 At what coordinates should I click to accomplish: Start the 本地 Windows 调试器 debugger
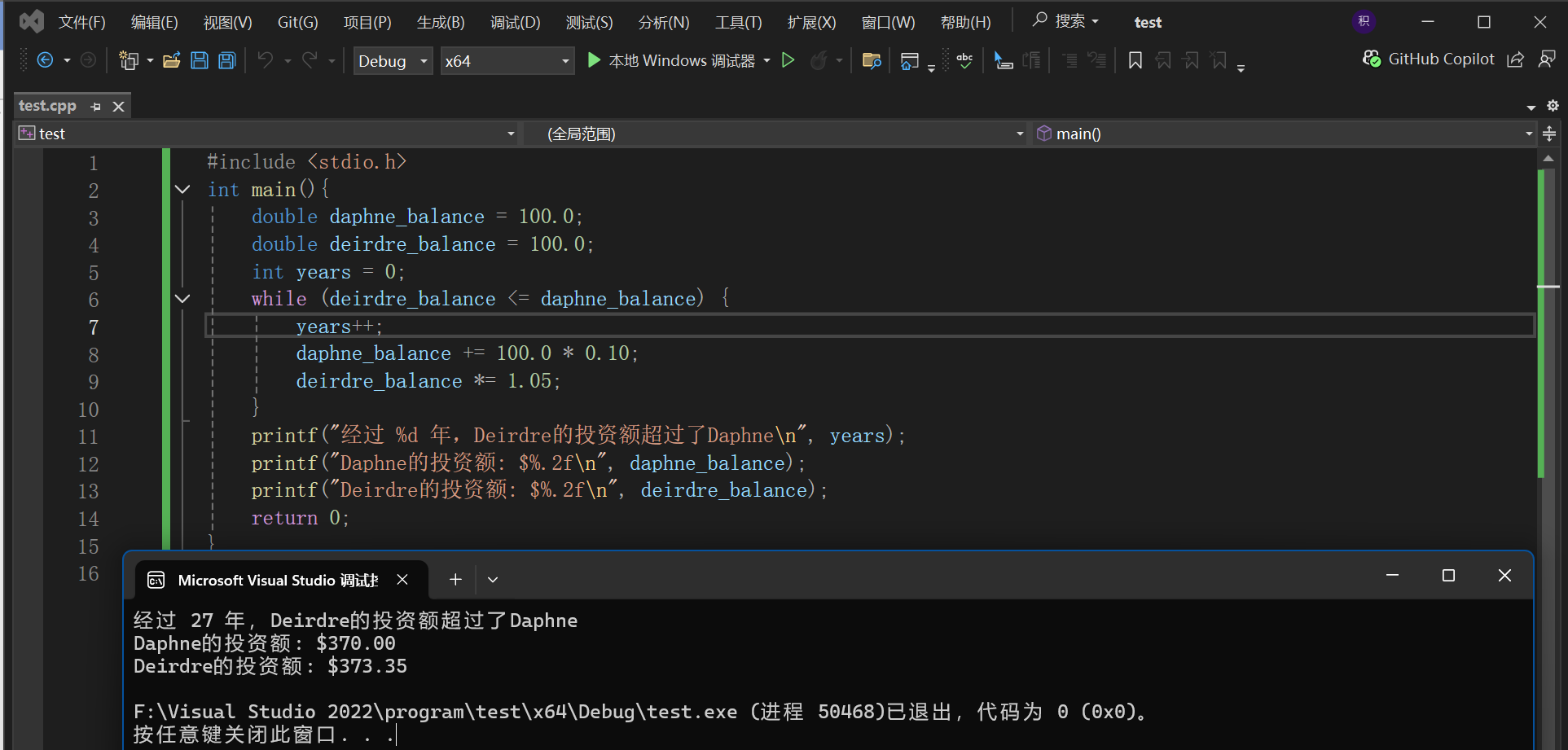pyautogui.click(x=670, y=61)
